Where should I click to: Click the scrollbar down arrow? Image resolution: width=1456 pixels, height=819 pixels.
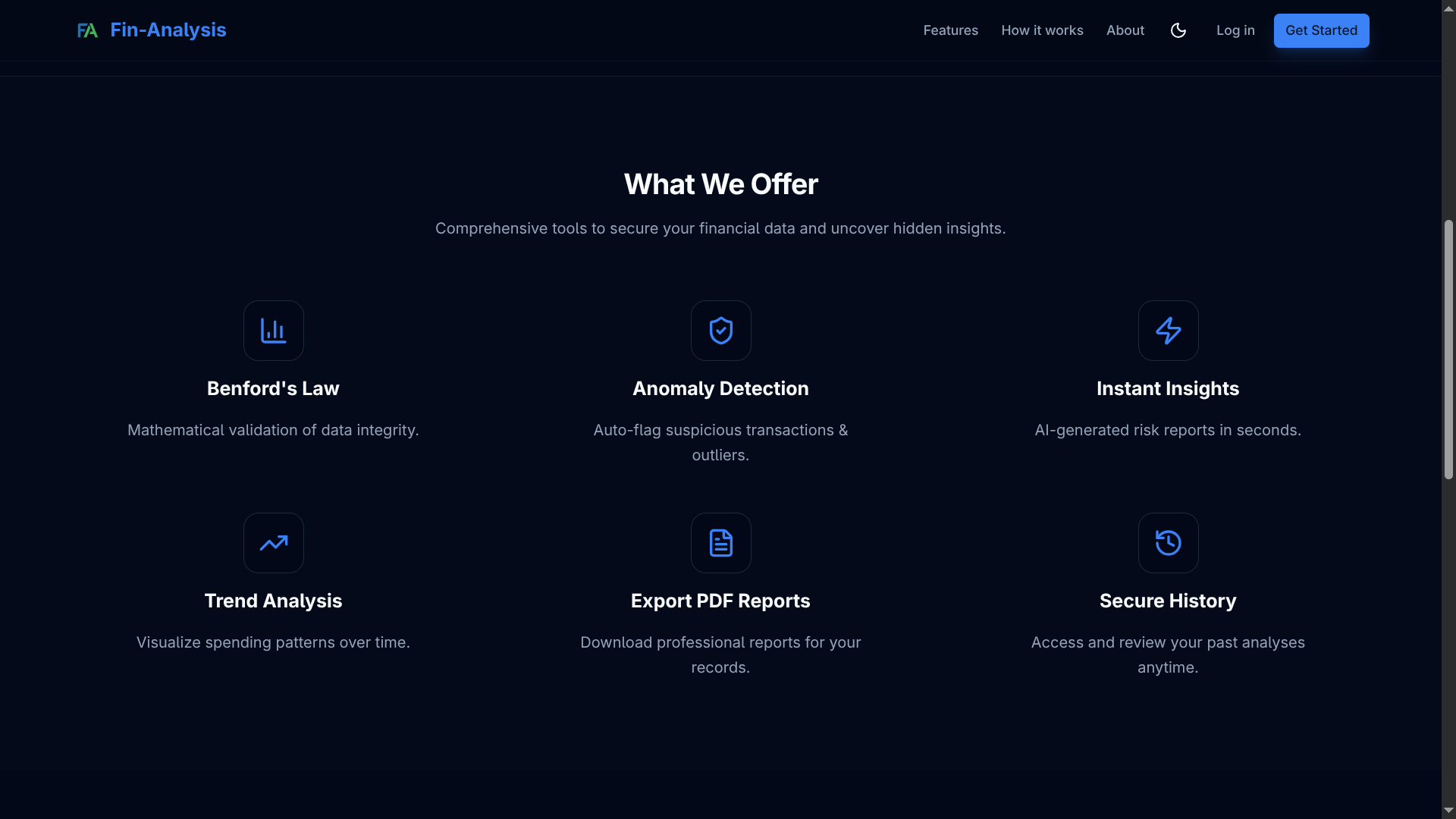pyautogui.click(x=1448, y=811)
